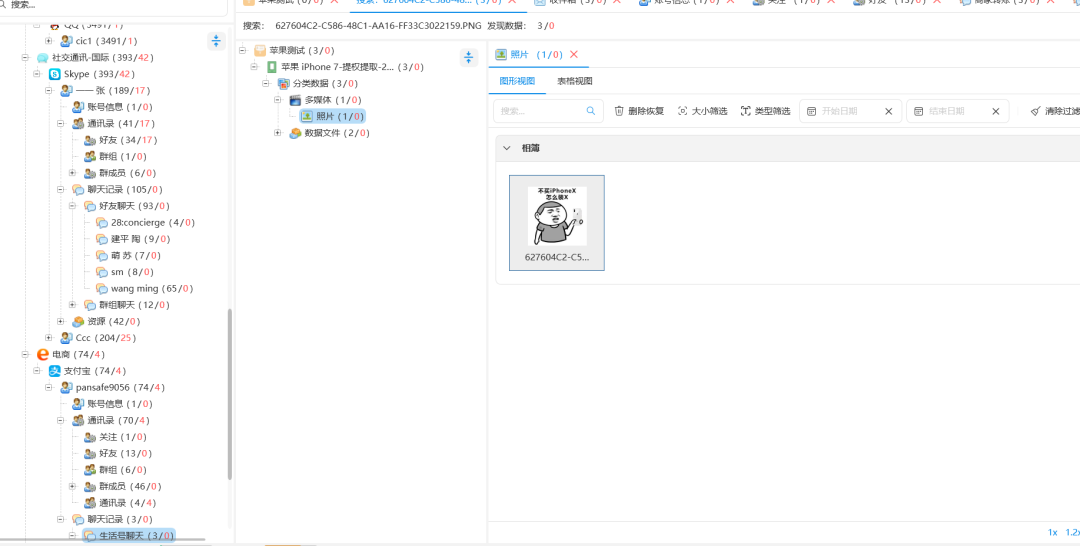
Task: Set thumbnail zoom to 1x
Action: [x=1052, y=532]
